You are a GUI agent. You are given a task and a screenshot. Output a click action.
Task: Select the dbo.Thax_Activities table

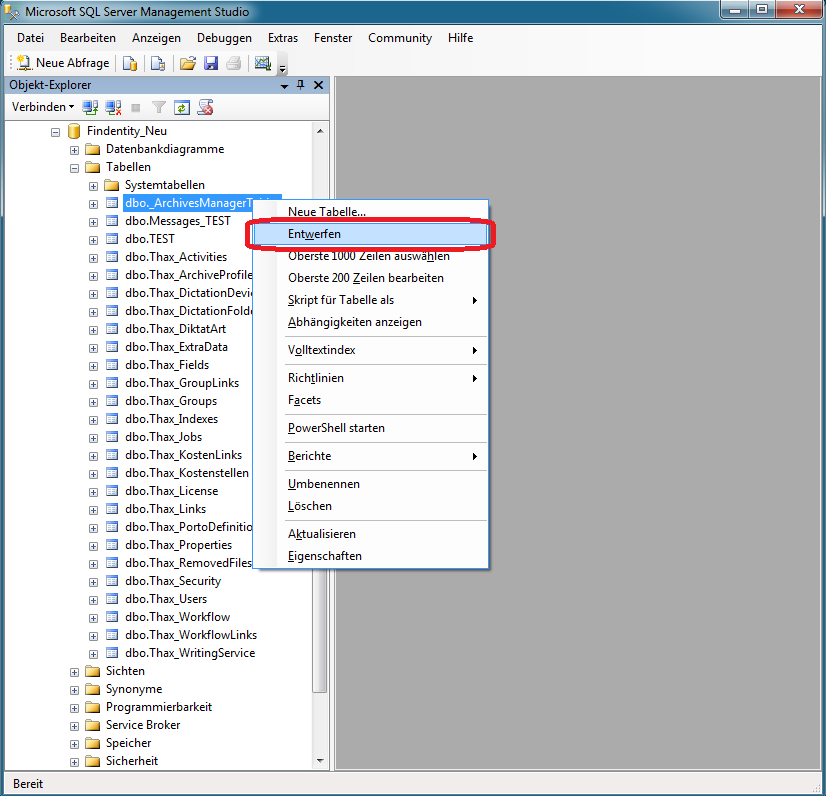pyautogui.click(x=176, y=257)
